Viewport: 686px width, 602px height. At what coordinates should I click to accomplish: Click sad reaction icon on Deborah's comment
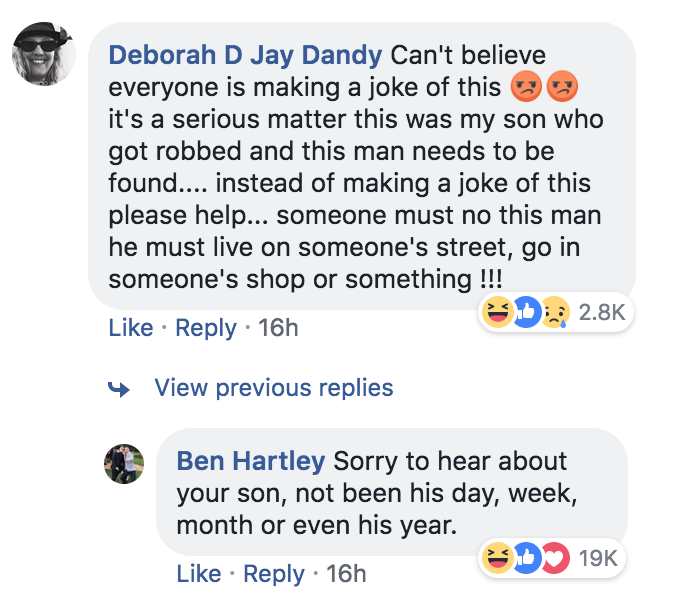(553, 313)
